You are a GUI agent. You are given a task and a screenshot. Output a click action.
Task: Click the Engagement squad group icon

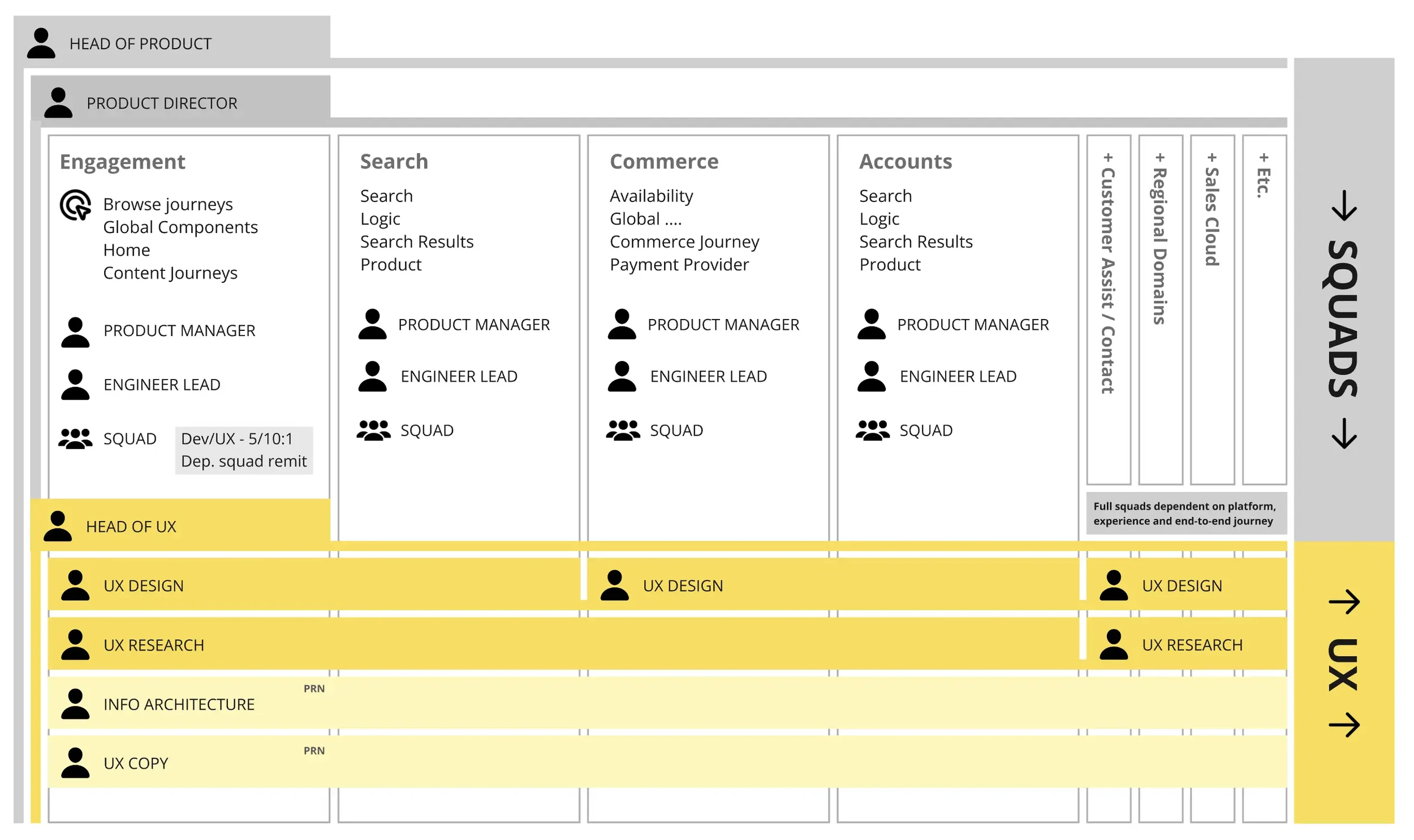(x=75, y=439)
